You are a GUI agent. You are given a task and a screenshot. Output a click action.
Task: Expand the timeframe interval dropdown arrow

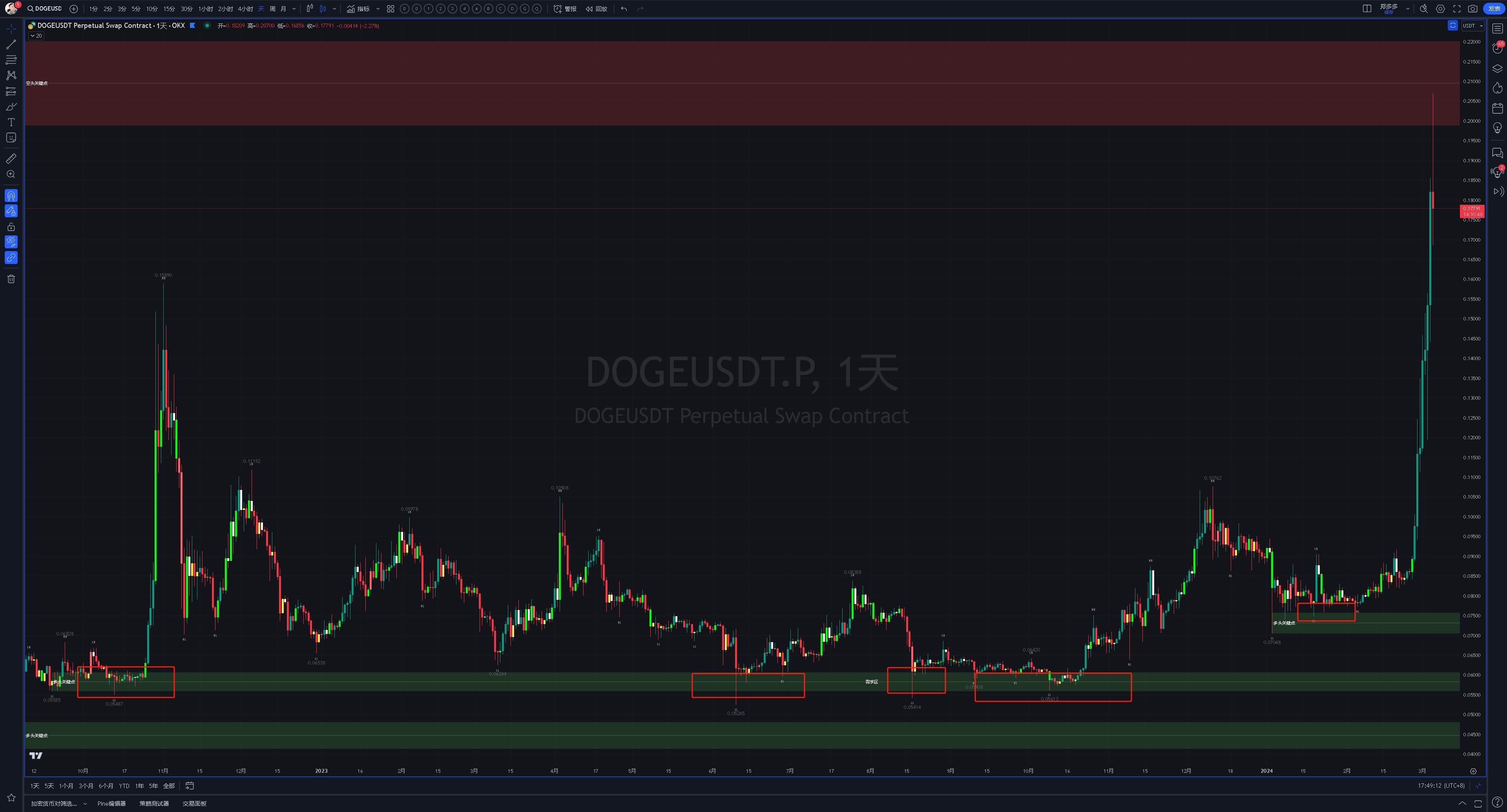point(294,9)
